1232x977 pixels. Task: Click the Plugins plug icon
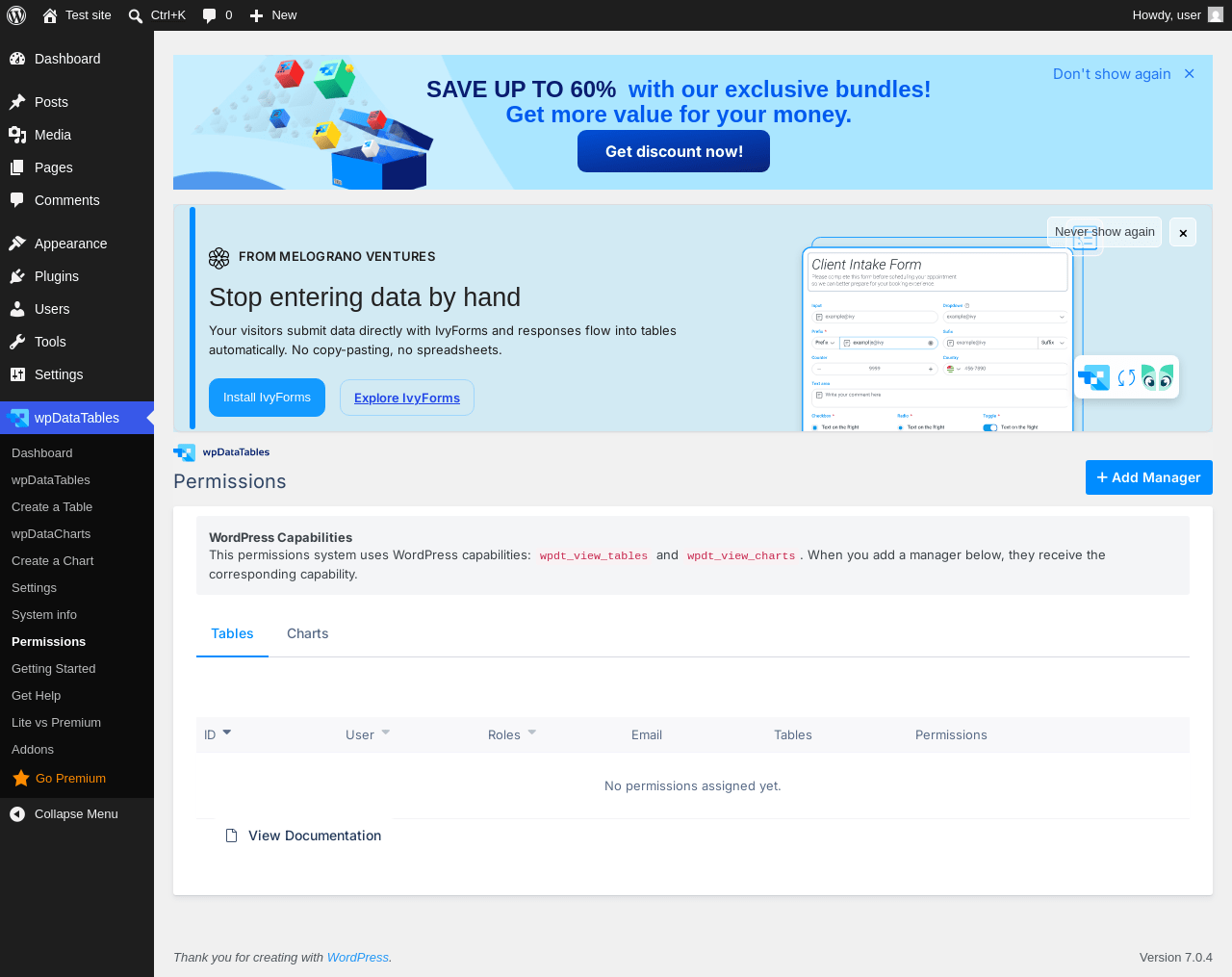[x=17, y=276]
